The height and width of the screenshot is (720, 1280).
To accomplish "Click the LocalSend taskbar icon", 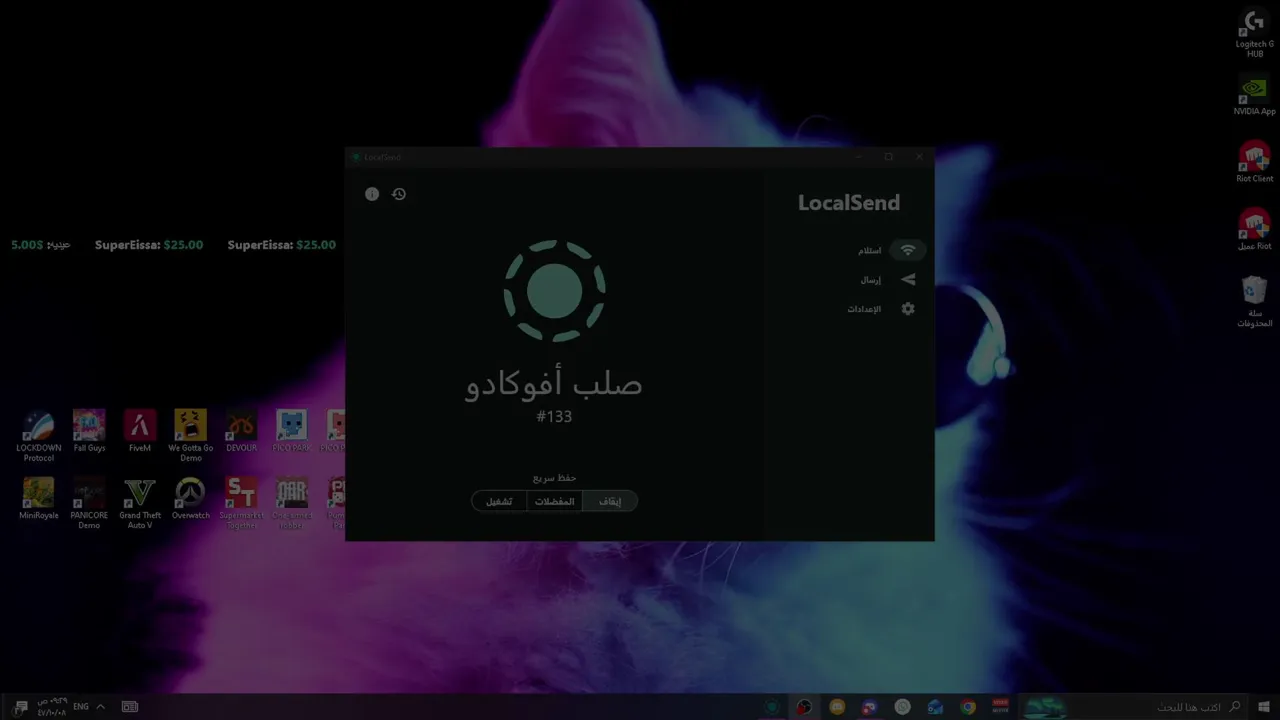I will point(772,707).
